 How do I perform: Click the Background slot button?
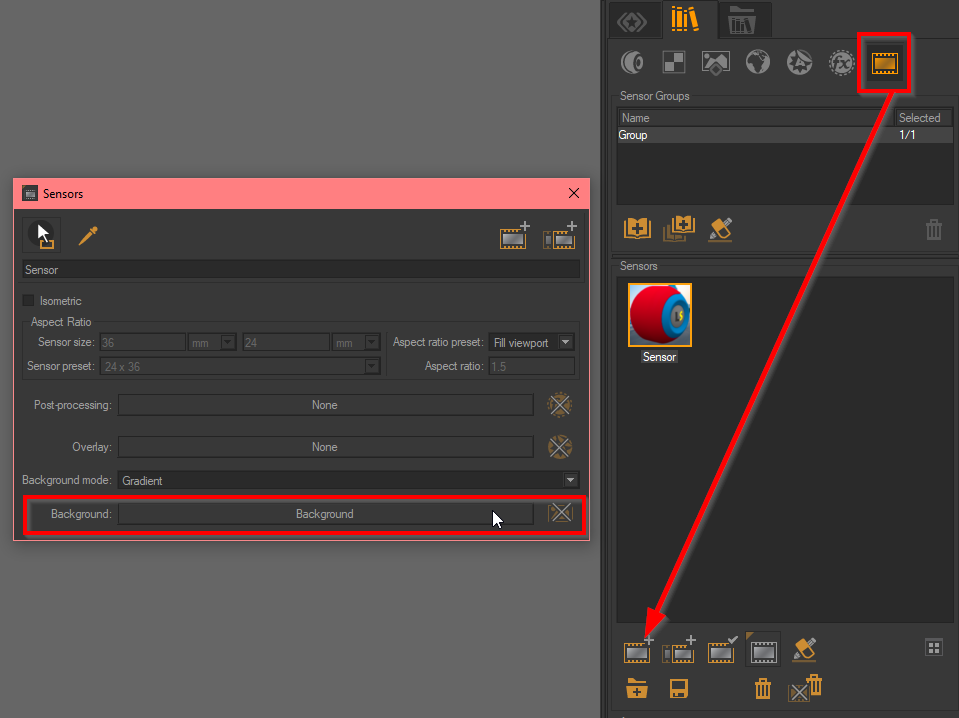(325, 514)
